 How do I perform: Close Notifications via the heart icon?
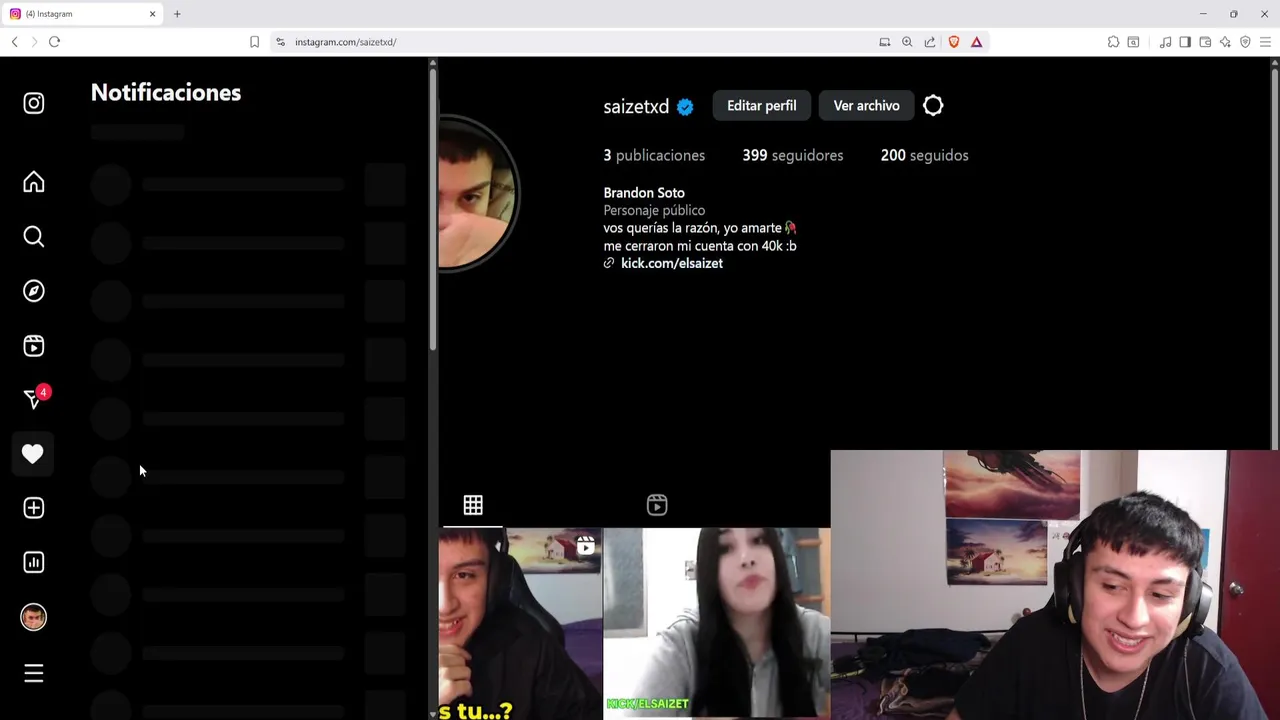point(33,454)
